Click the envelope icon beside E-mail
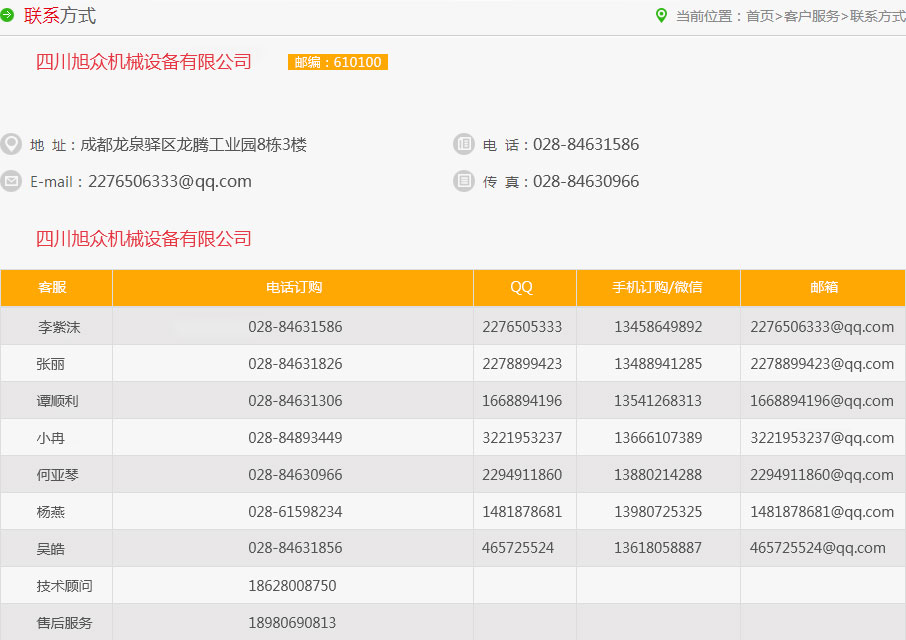Viewport: 906px width, 640px height. [x=11, y=181]
